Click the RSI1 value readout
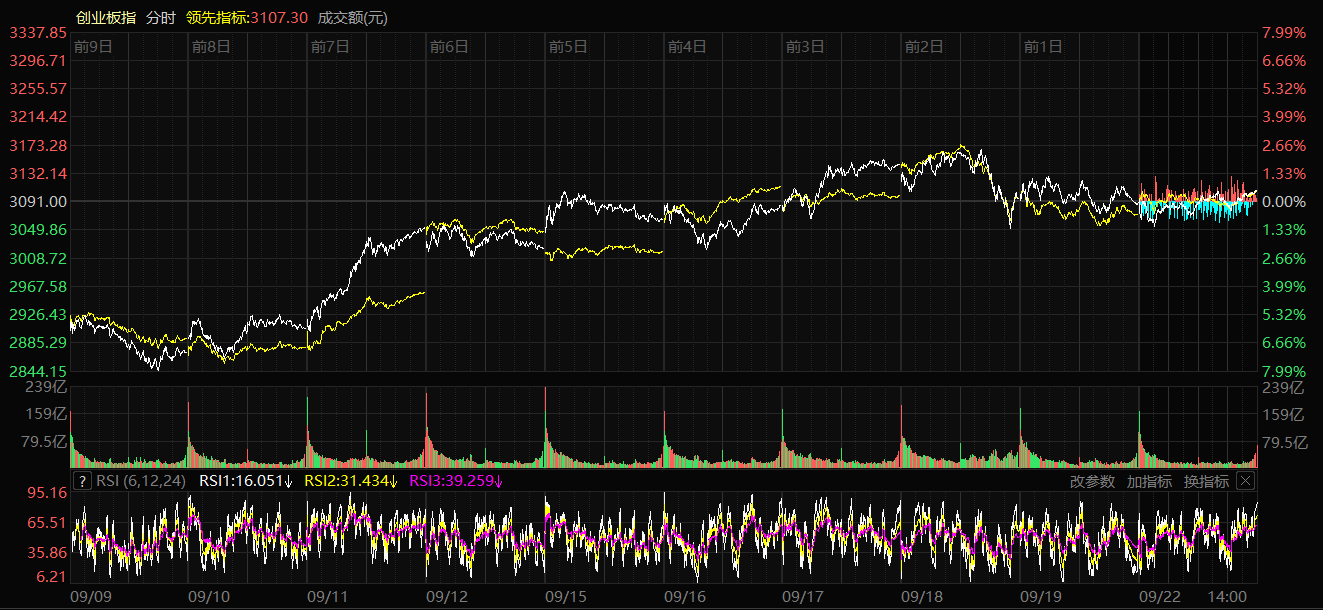This screenshot has width=1323, height=610. [x=246, y=481]
